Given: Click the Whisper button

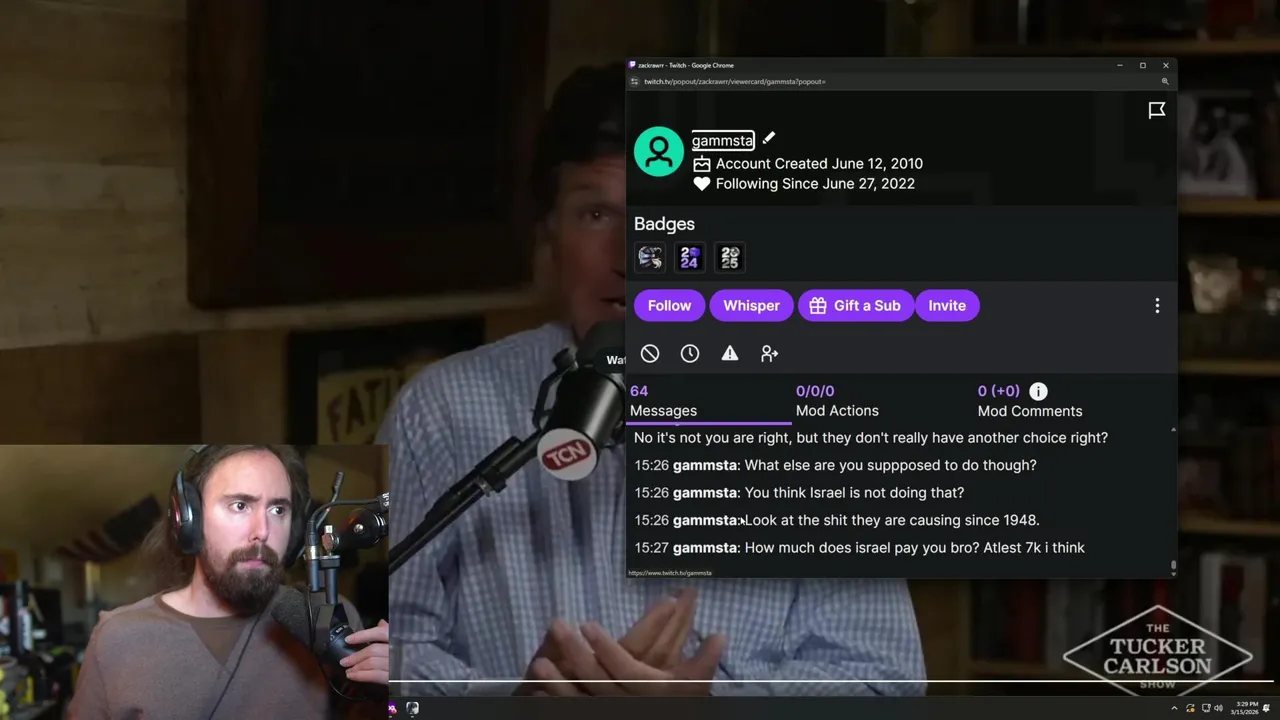Looking at the screenshot, I should [x=751, y=306].
